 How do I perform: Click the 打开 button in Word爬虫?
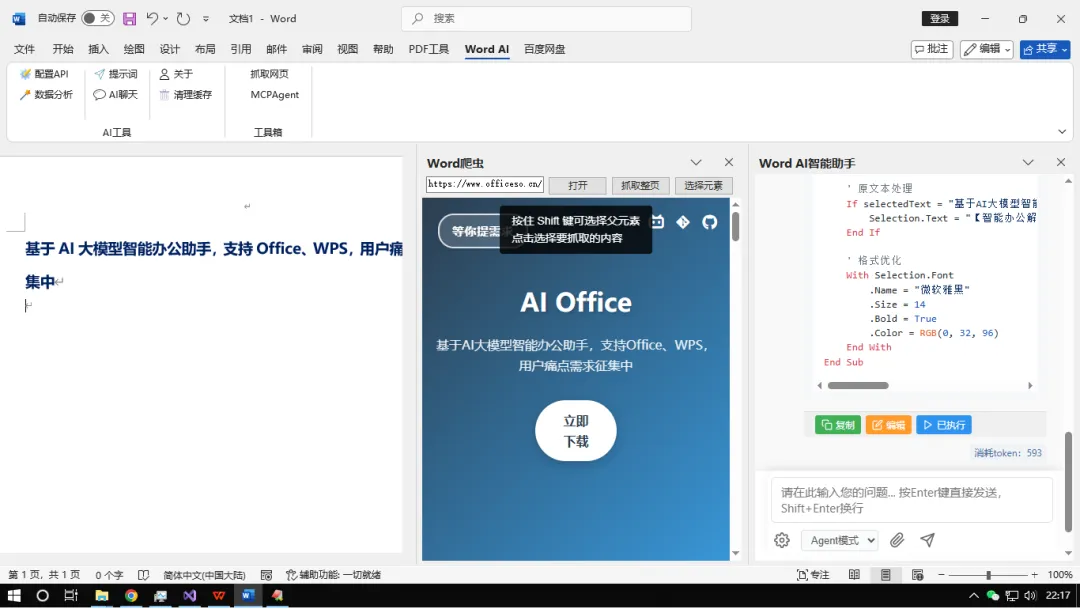[577, 185]
